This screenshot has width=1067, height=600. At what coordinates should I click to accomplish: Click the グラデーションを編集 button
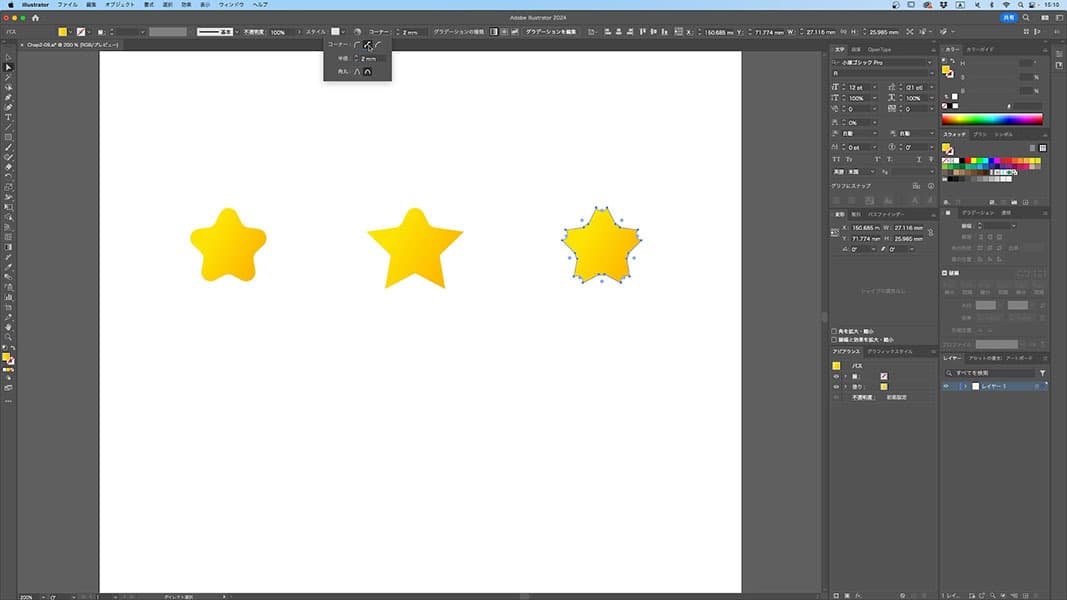(x=550, y=32)
